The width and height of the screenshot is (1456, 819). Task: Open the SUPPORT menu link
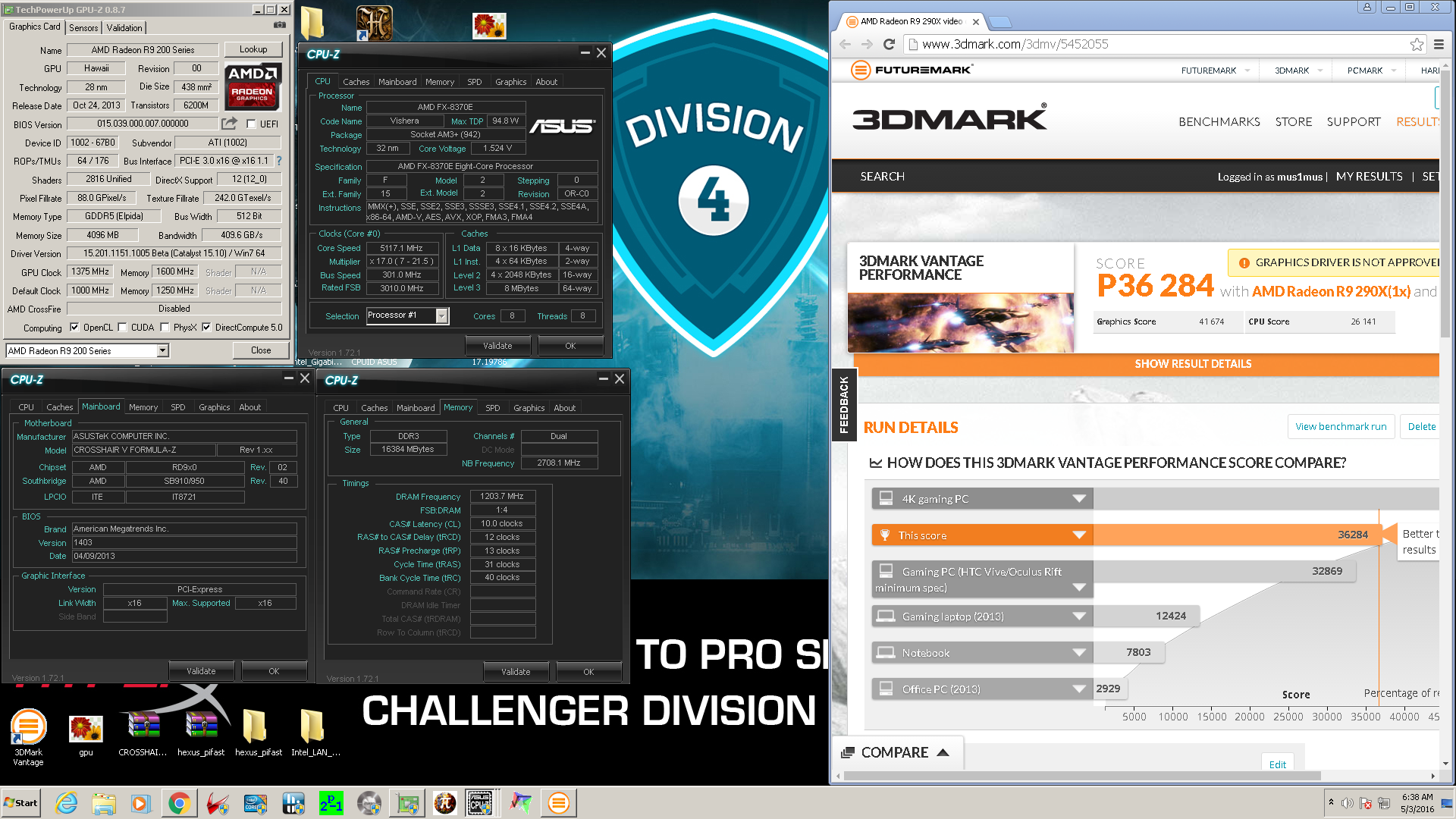coord(1353,122)
